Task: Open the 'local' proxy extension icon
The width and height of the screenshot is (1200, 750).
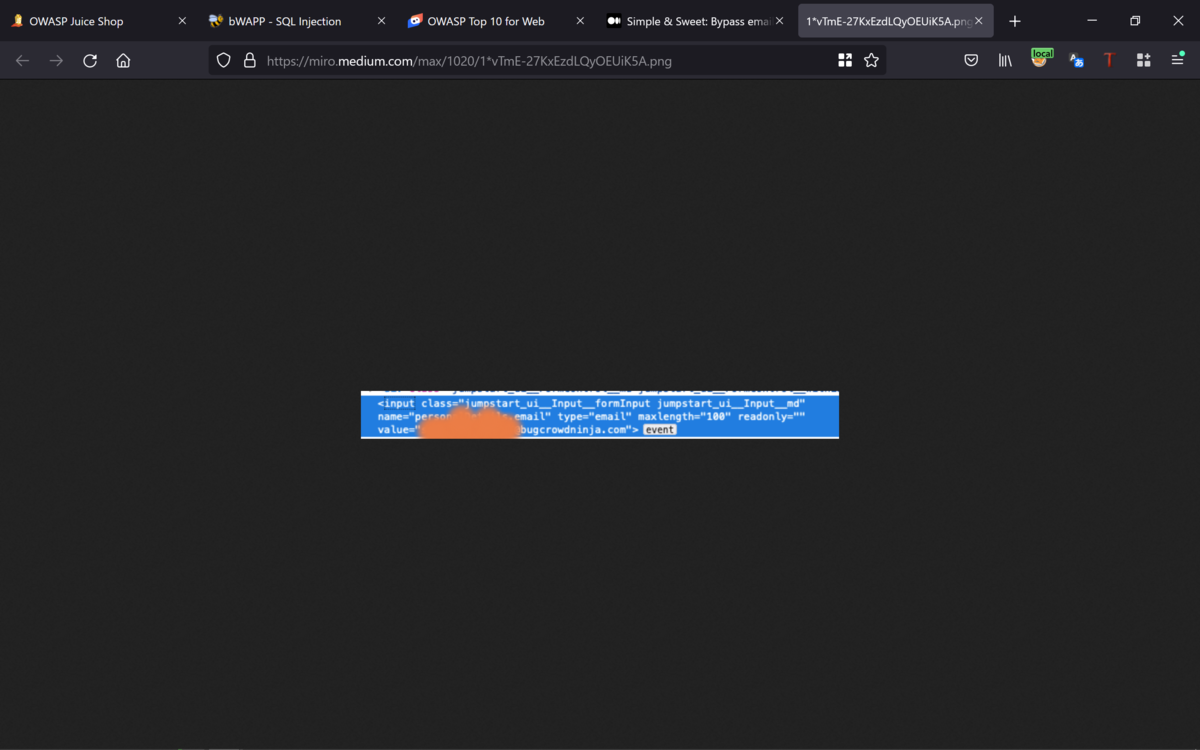Action: click(1041, 59)
